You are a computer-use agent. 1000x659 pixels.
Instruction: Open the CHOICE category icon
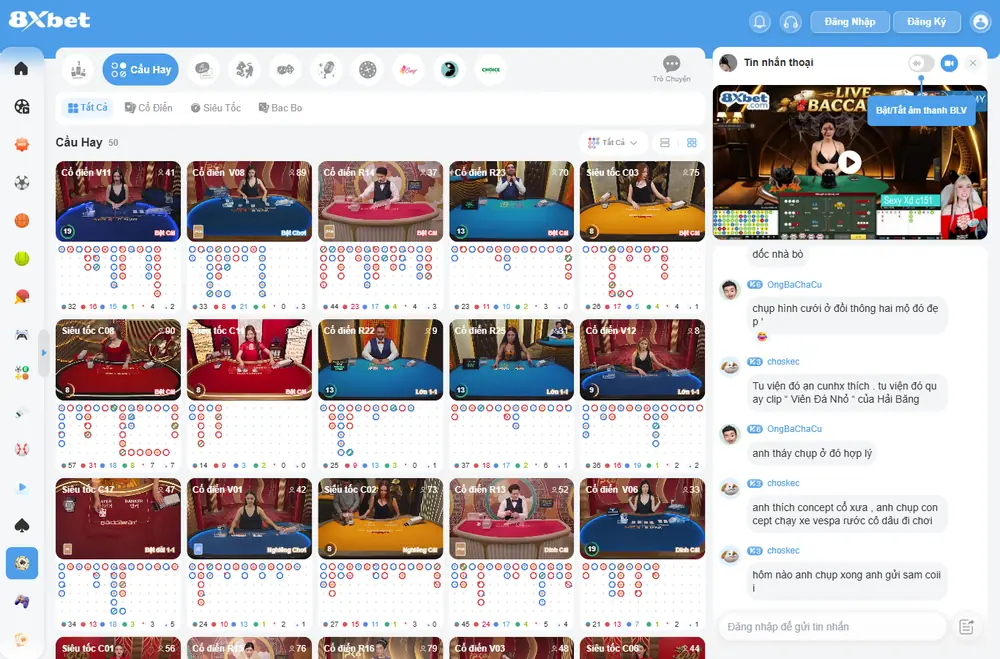(x=491, y=70)
